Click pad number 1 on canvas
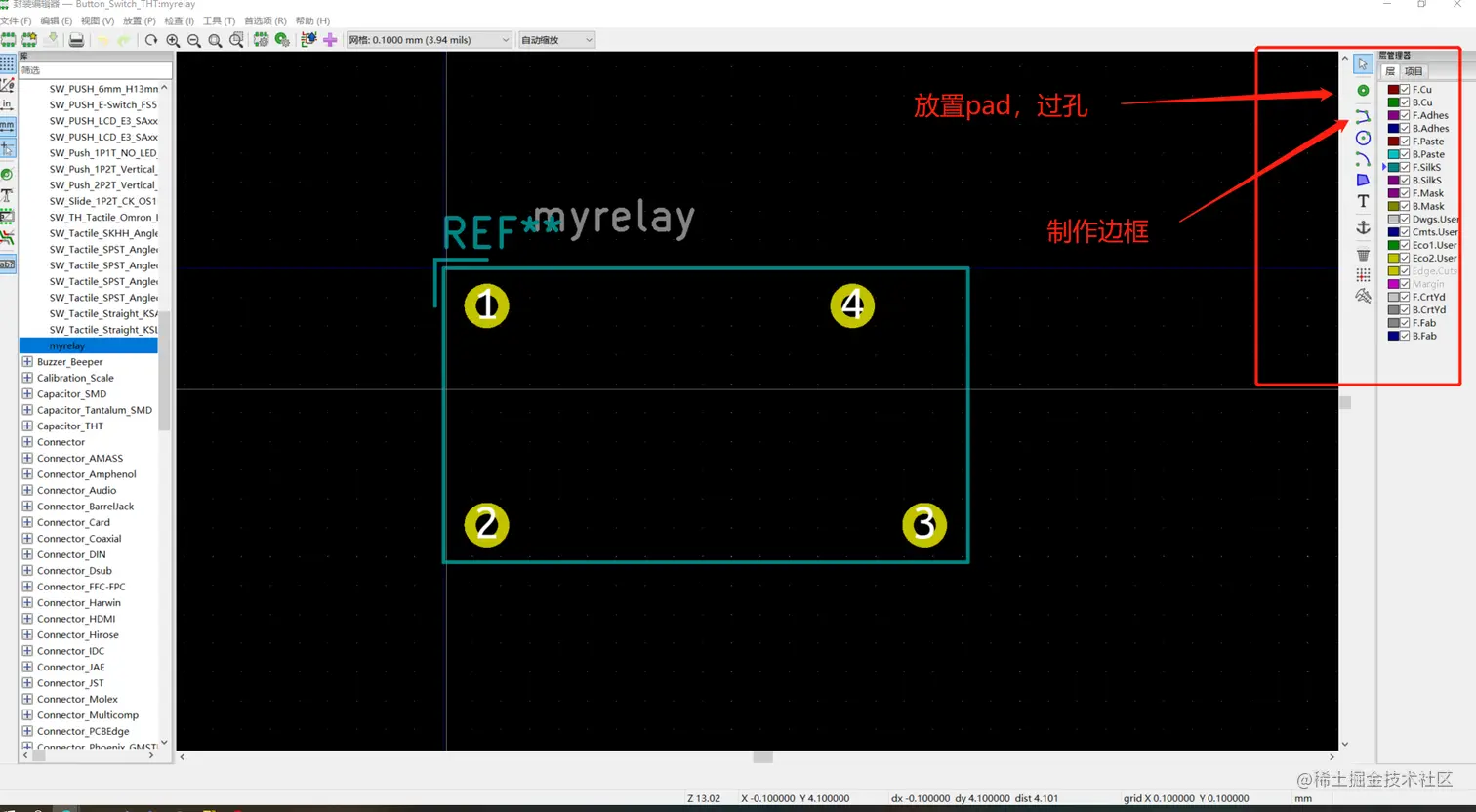The height and width of the screenshot is (812, 1476). click(486, 306)
